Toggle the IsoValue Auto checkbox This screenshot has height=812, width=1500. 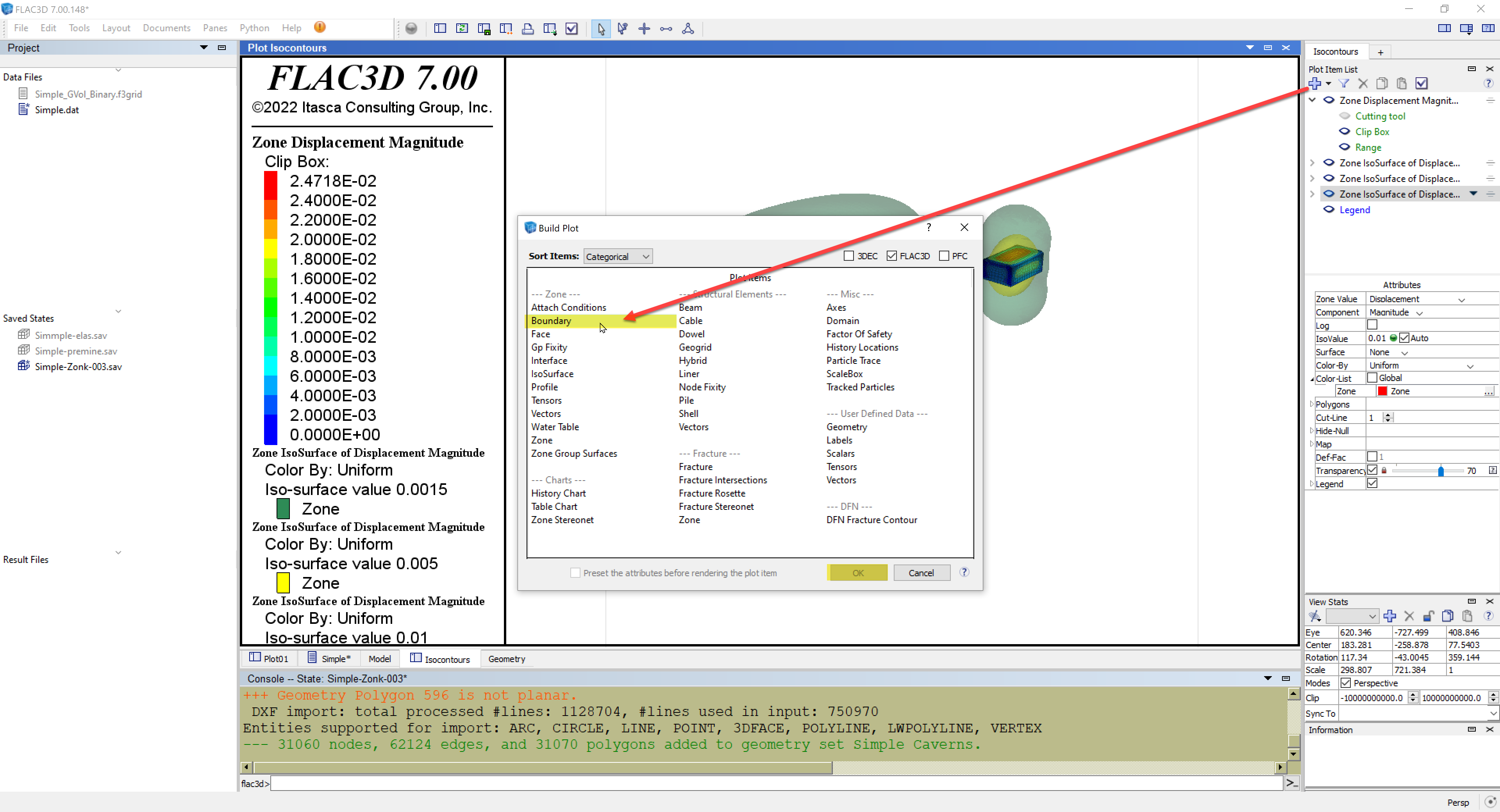pyautogui.click(x=1405, y=338)
